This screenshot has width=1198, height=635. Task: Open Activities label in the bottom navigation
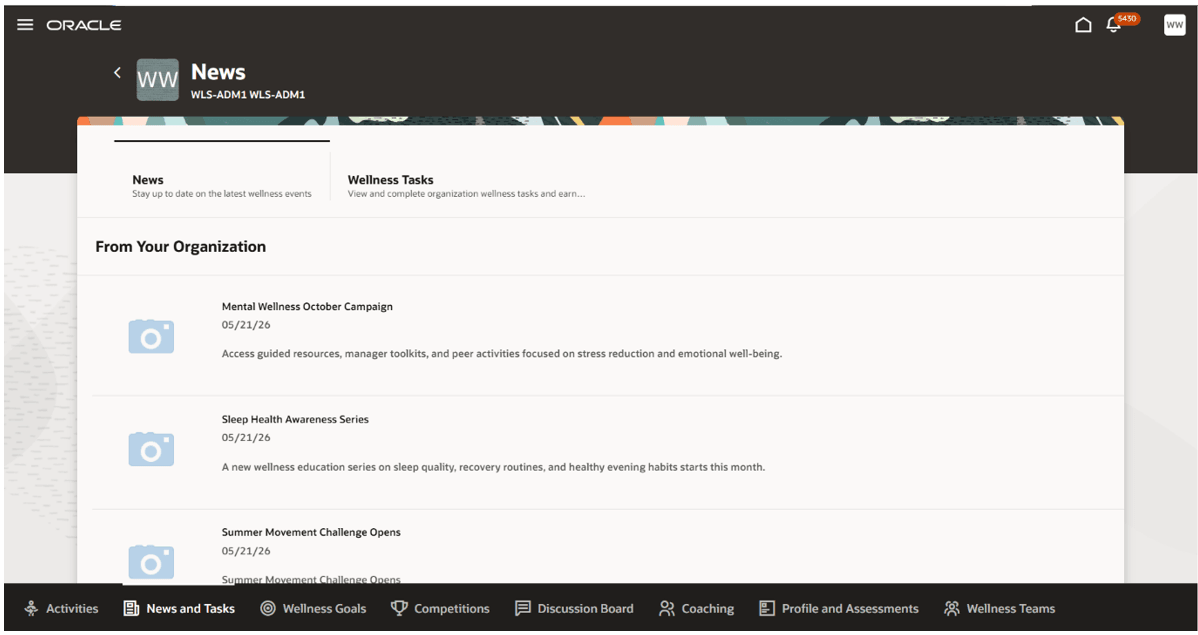click(72, 609)
